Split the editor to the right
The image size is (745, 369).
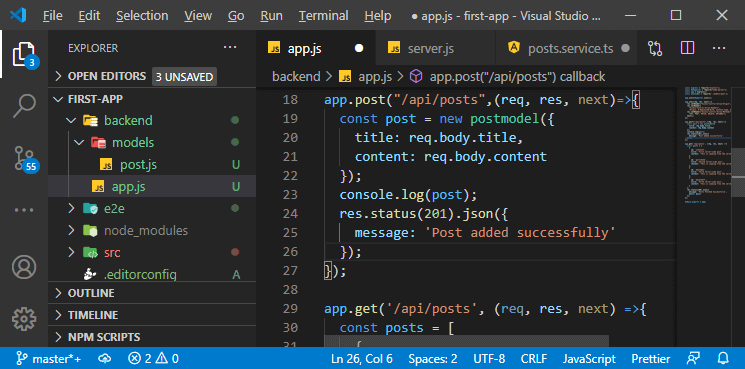(x=687, y=48)
